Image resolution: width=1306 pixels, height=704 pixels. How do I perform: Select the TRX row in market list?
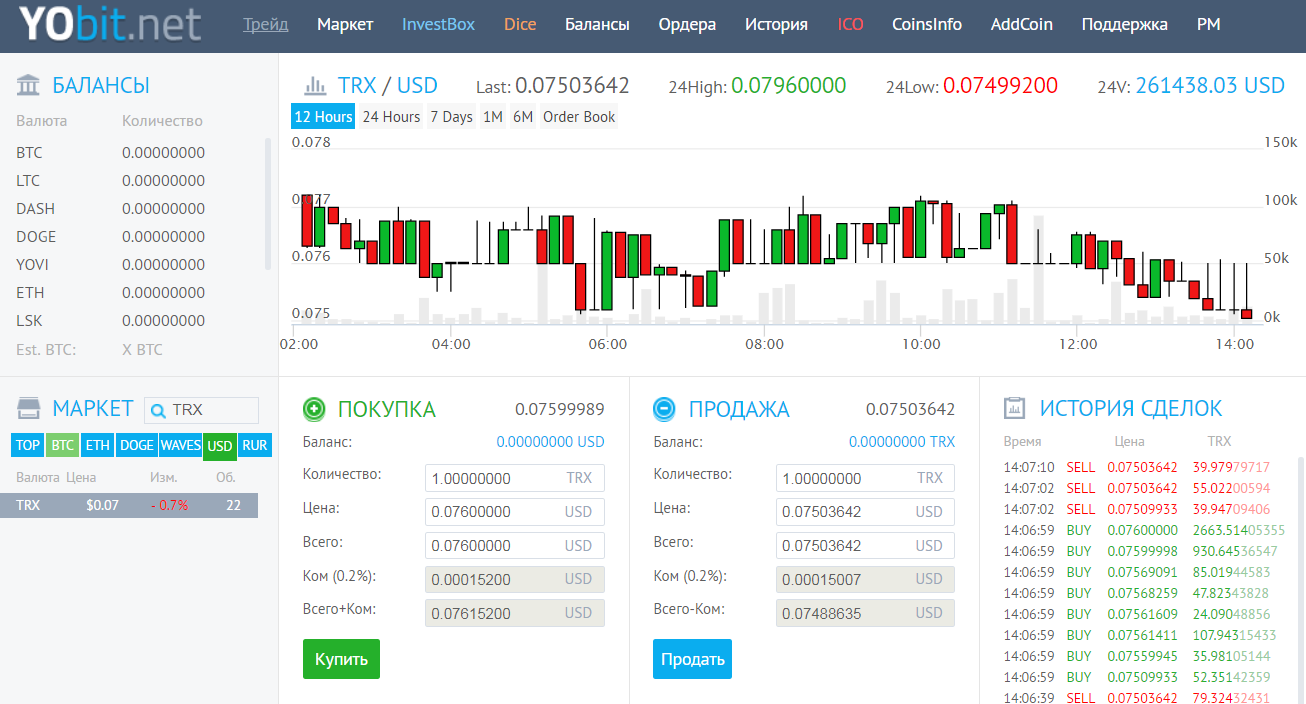click(x=129, y=505)
